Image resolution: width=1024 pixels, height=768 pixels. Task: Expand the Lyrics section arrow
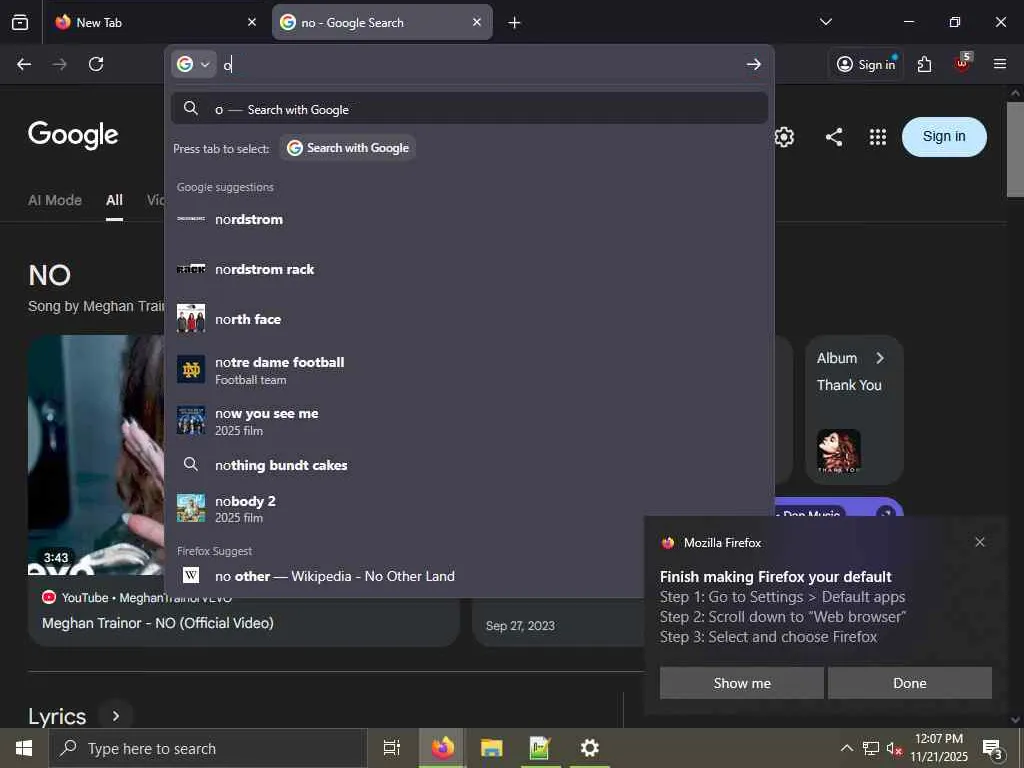[x=116, y=716]
